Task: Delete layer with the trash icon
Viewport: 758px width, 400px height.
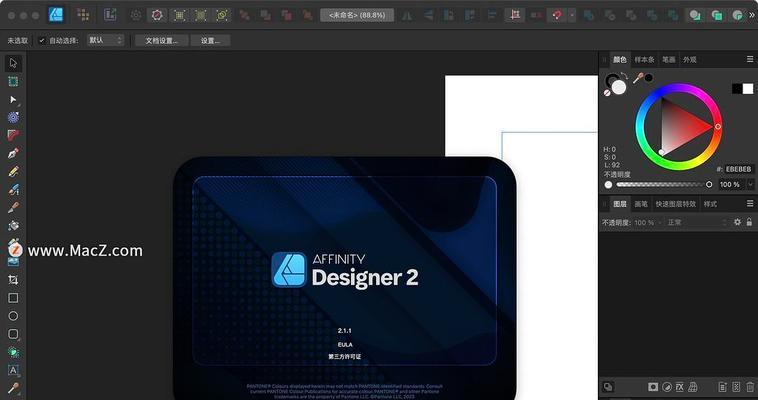Action: [750, 387]
